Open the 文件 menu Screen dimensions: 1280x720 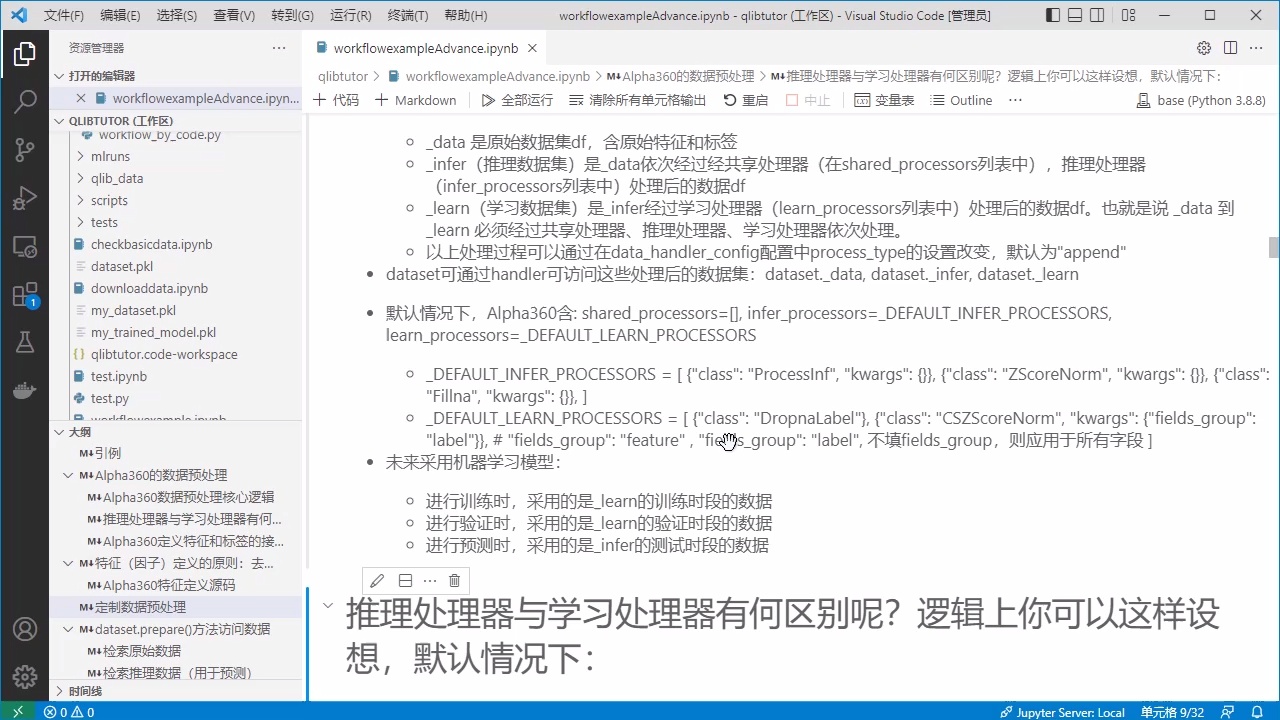tap(64, 15)
